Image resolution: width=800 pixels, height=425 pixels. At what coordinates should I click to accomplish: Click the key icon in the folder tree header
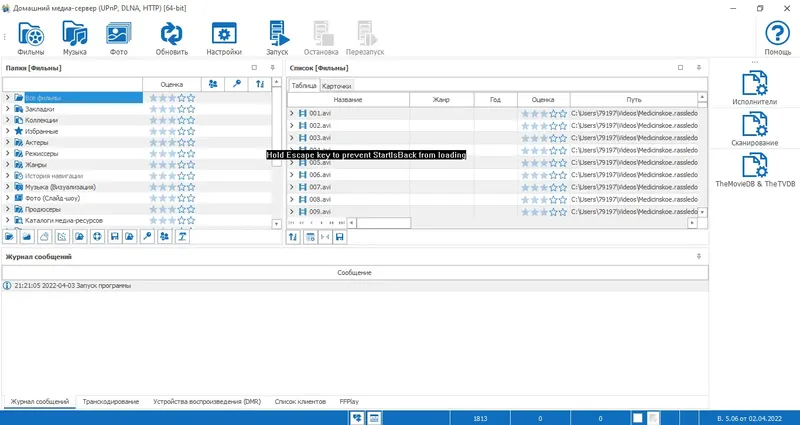tap(236, 84)
